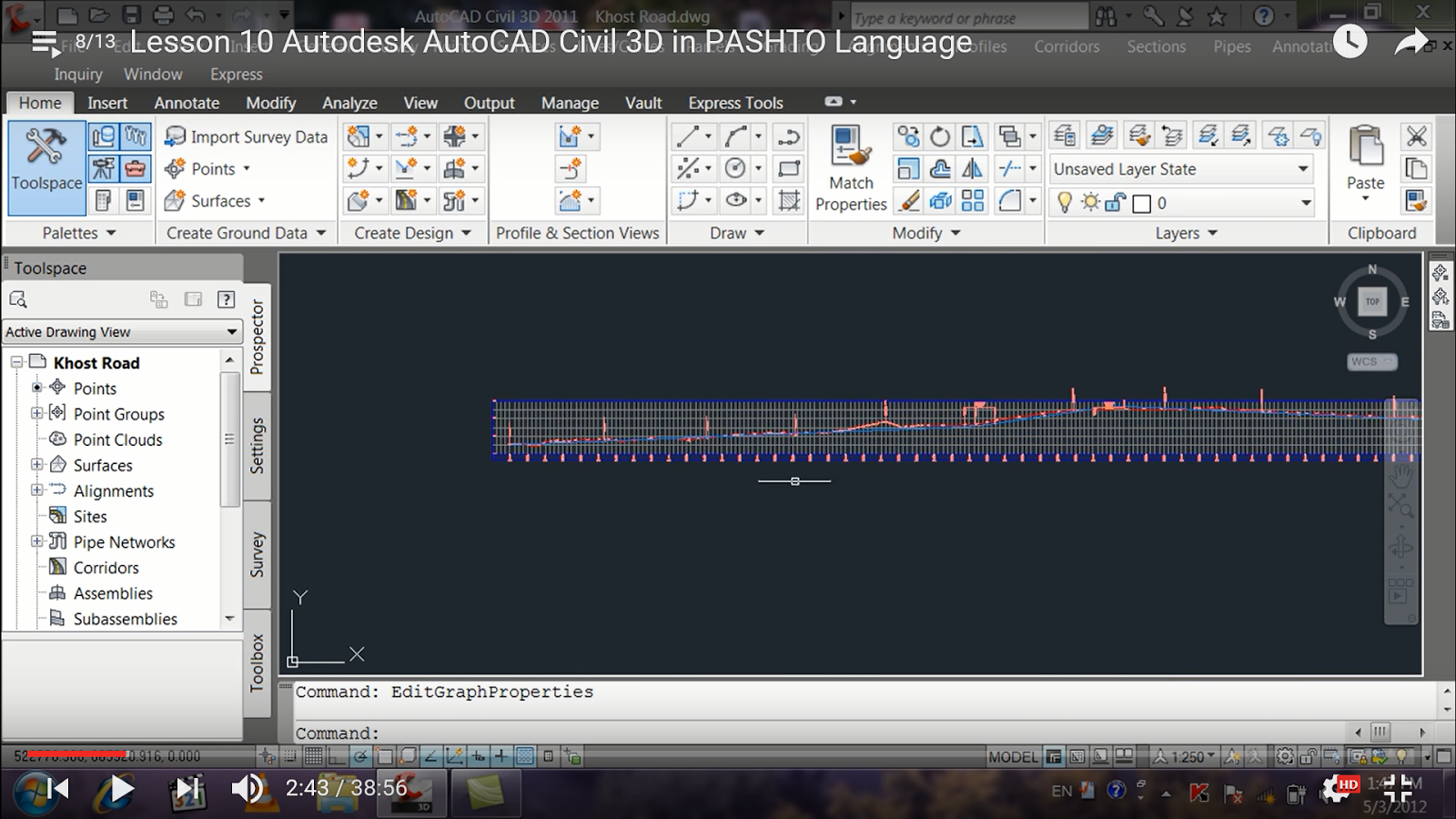This screenshot has height=819, width=1456.
Task: Select the Mirror tool in Modify panel
Action: 971,170
